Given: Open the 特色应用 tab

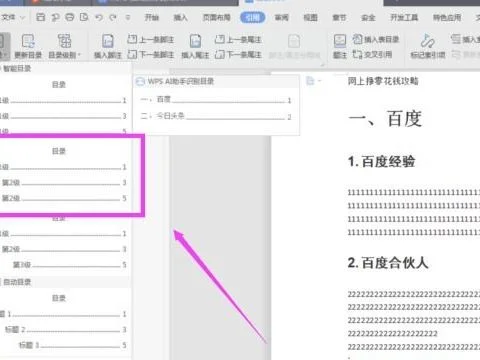Looking at the screenshot, I should pyautogui.click(x=447, y=17).
